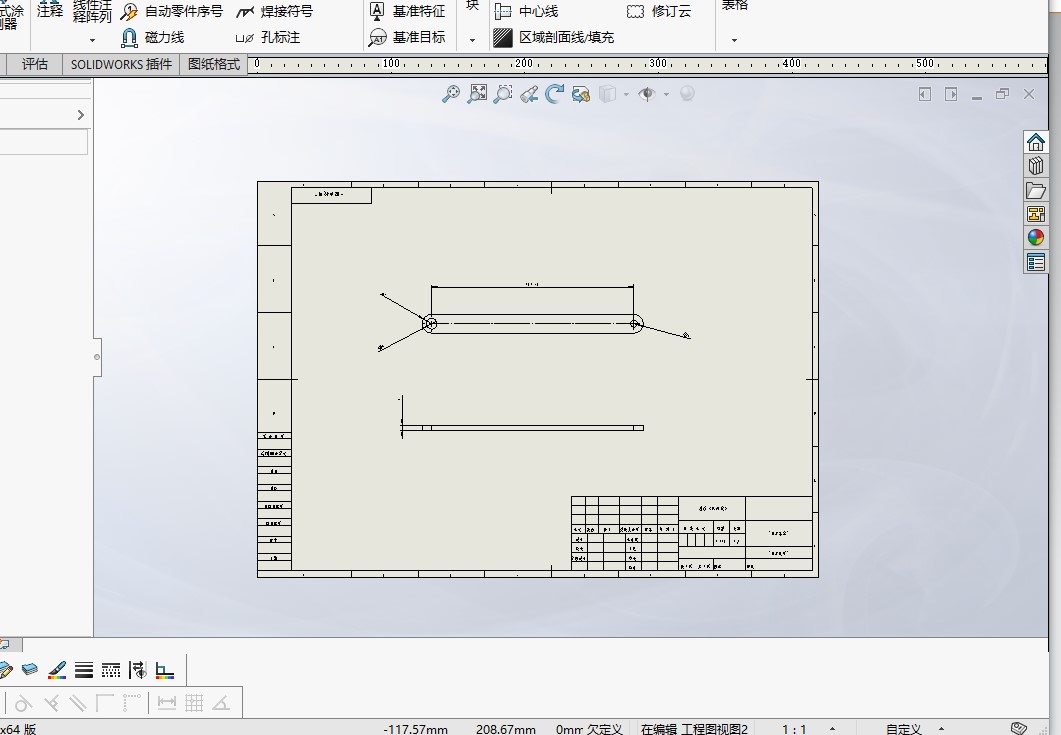1061x735 pixels.
Task: Click the greyed align corner icon
Action: (x=105, y=703)
